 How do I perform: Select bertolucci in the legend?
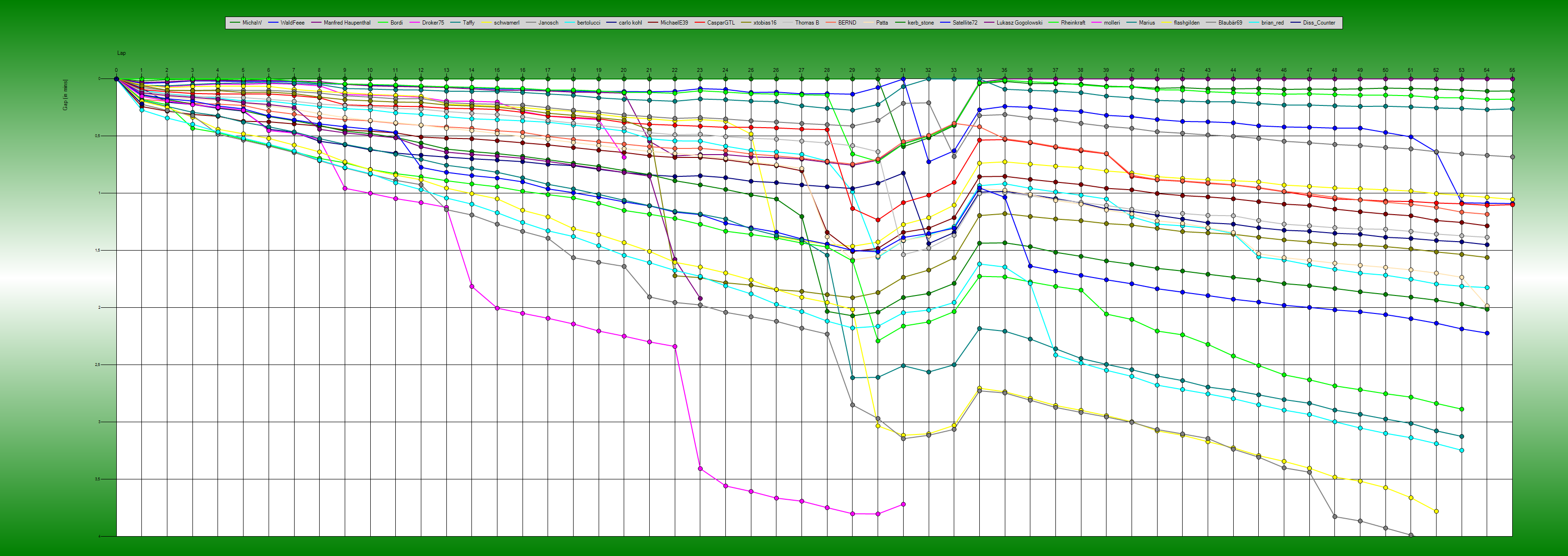pyautogui.click(x=589, y=23)
